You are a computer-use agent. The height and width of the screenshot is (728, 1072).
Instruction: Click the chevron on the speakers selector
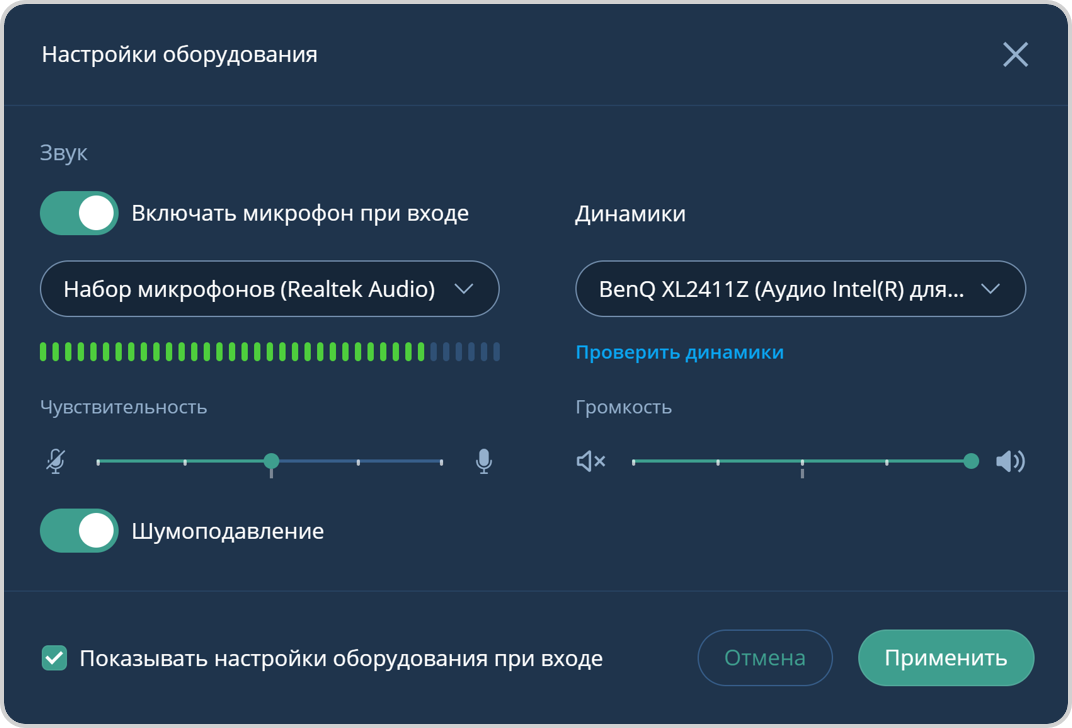(991, 288)
